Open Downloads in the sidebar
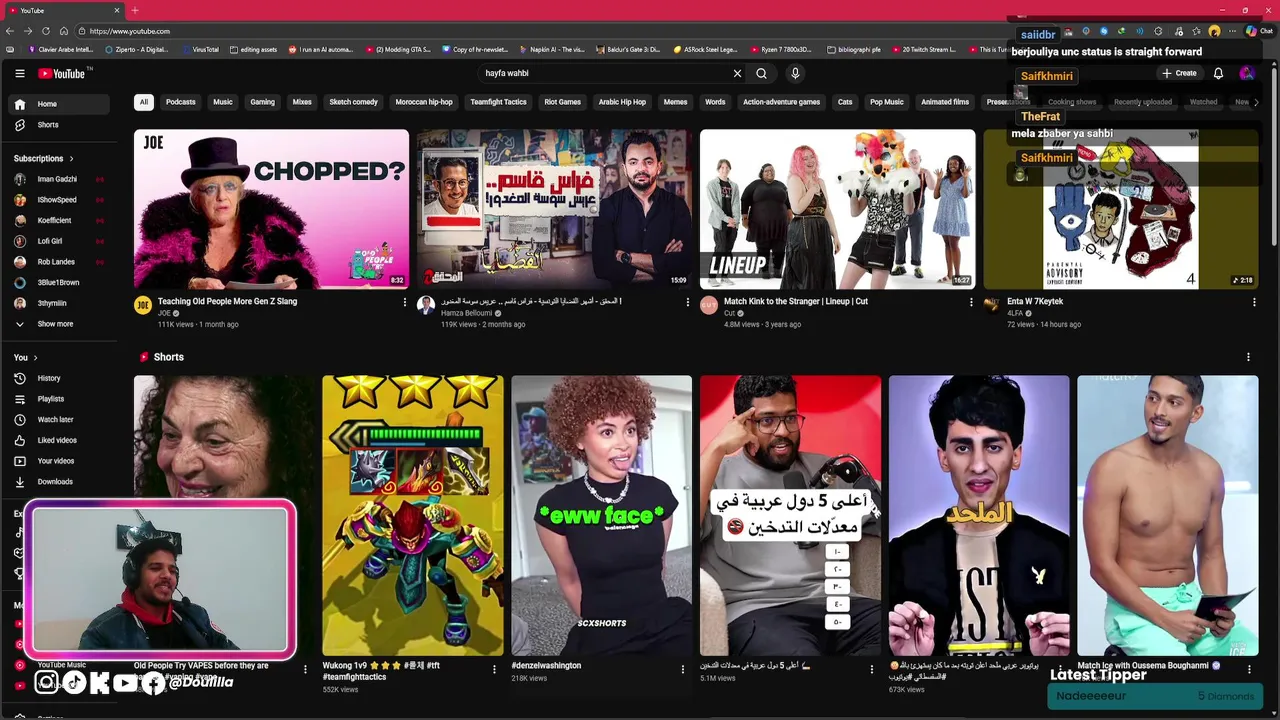 point(61,482)
